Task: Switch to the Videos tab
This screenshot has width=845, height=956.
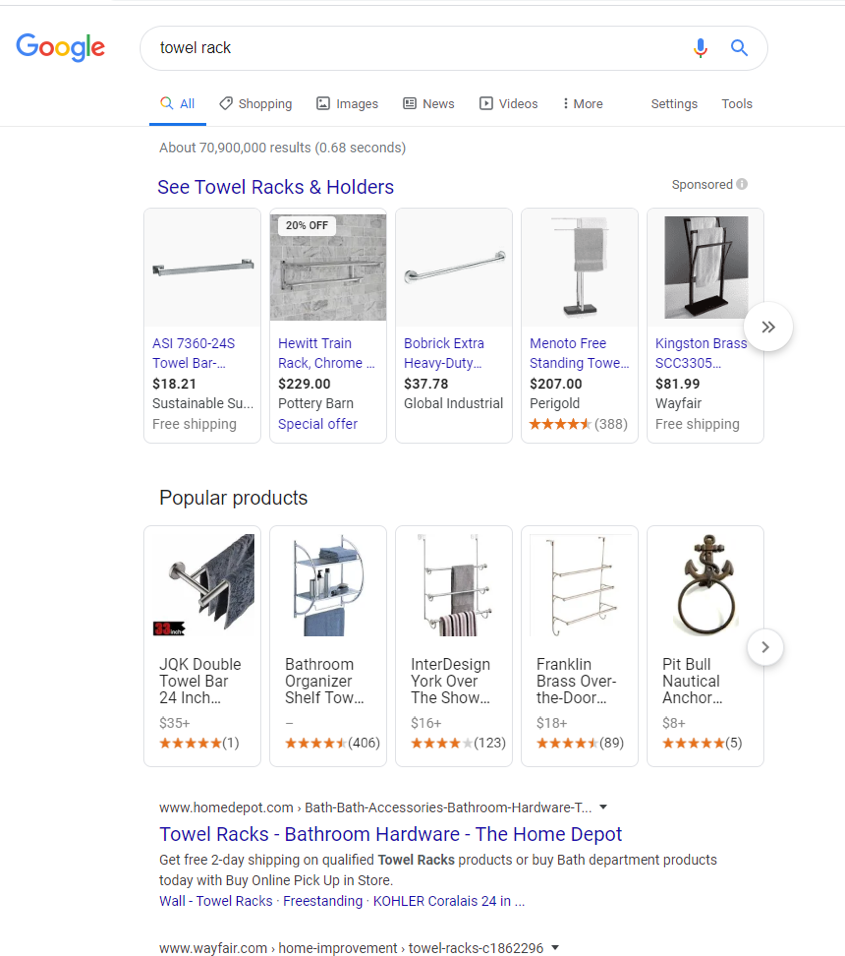Action: pos(508,104)
